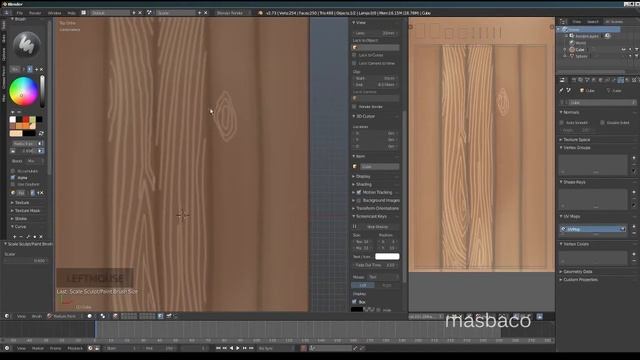The height and width of the screenshot is (360, 640).
Task: Click the brush preview sphere thumbnail
Action: coord(27,44)
